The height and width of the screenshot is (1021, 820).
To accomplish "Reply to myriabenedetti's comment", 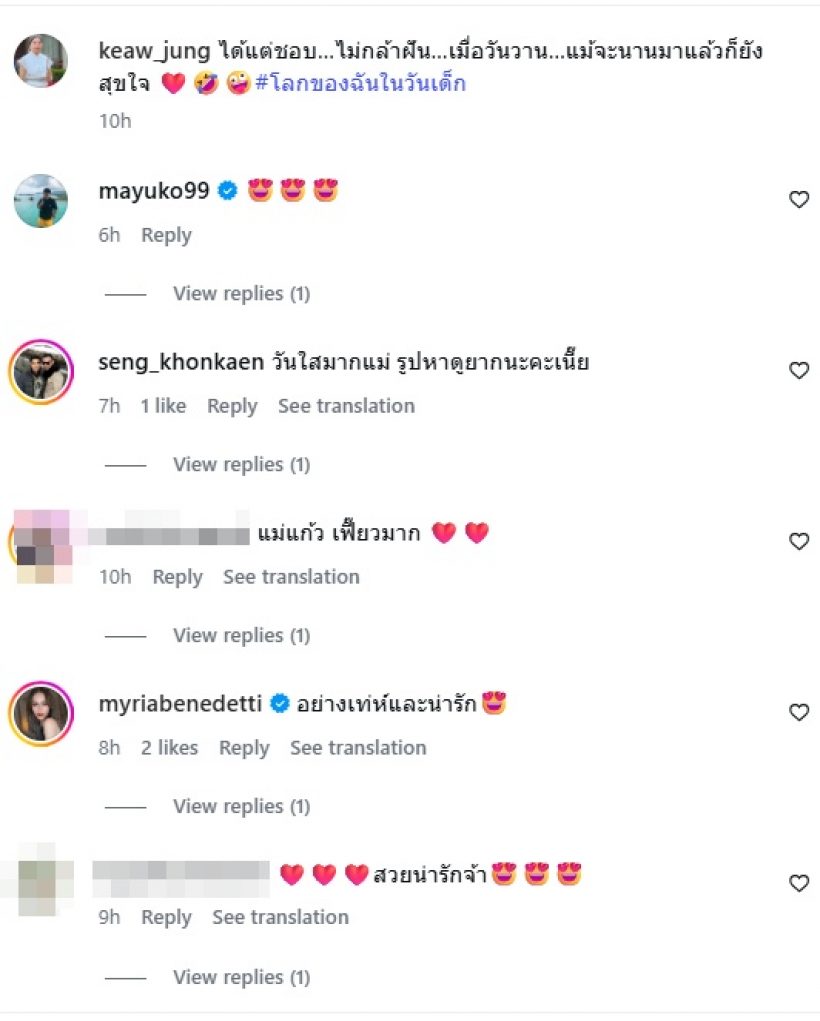I will click(x=244, y=748).
